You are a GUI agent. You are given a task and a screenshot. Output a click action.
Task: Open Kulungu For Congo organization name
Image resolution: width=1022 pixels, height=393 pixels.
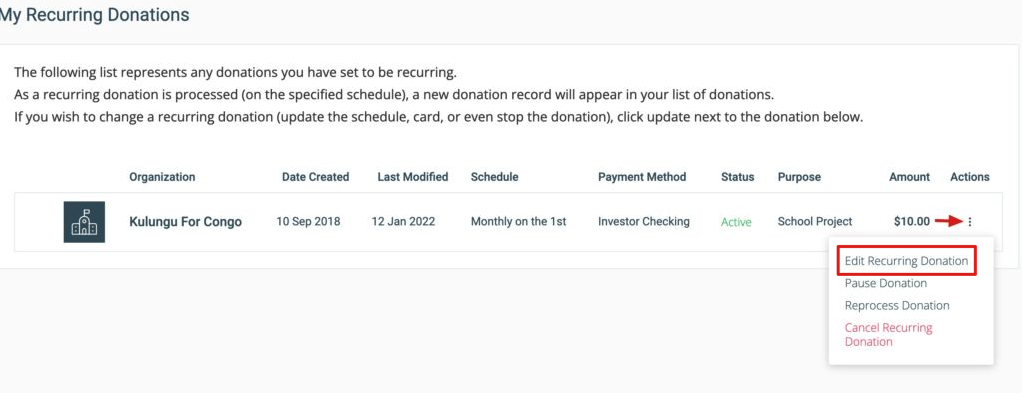pyautogui.click(x=185, y=222)
